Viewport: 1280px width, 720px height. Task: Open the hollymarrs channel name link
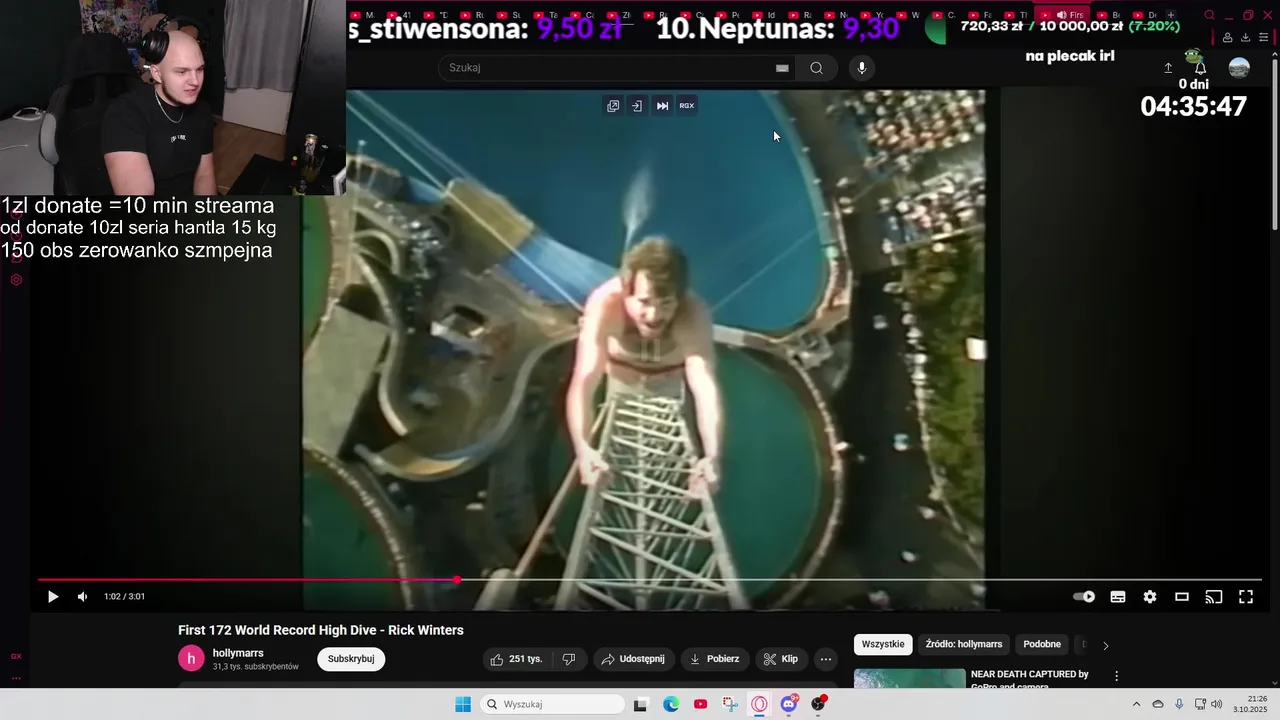pyautogui.click(x=238, y=653)
